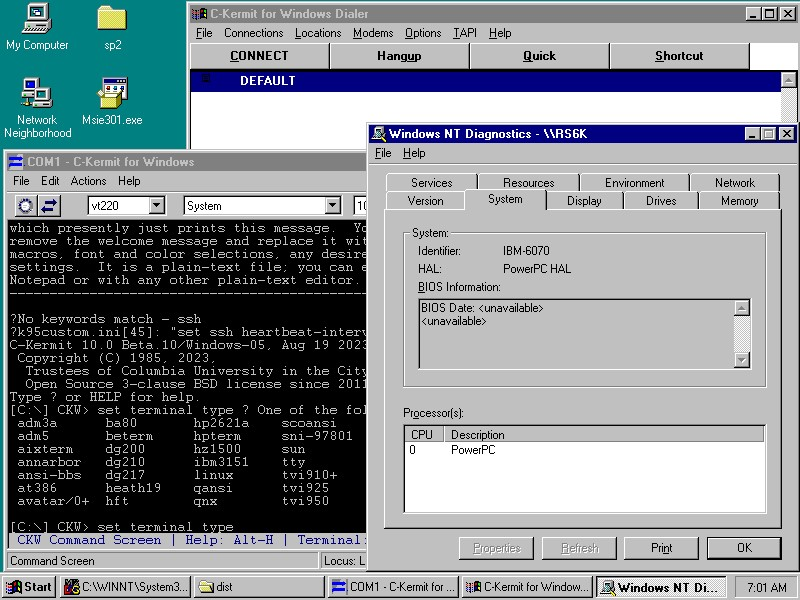The width and height of the screenshot is (800, 600).
Task: Click the Description column header in the Processor list
Action: pos(604,435)
